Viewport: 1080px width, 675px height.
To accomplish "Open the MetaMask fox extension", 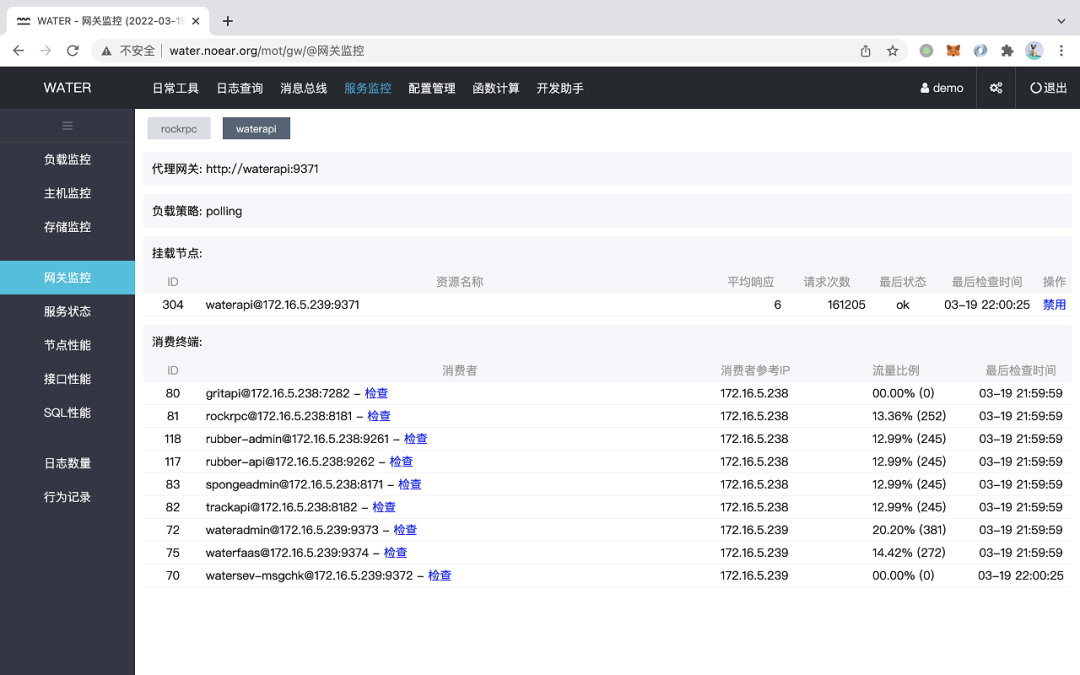I will [953, 51].
